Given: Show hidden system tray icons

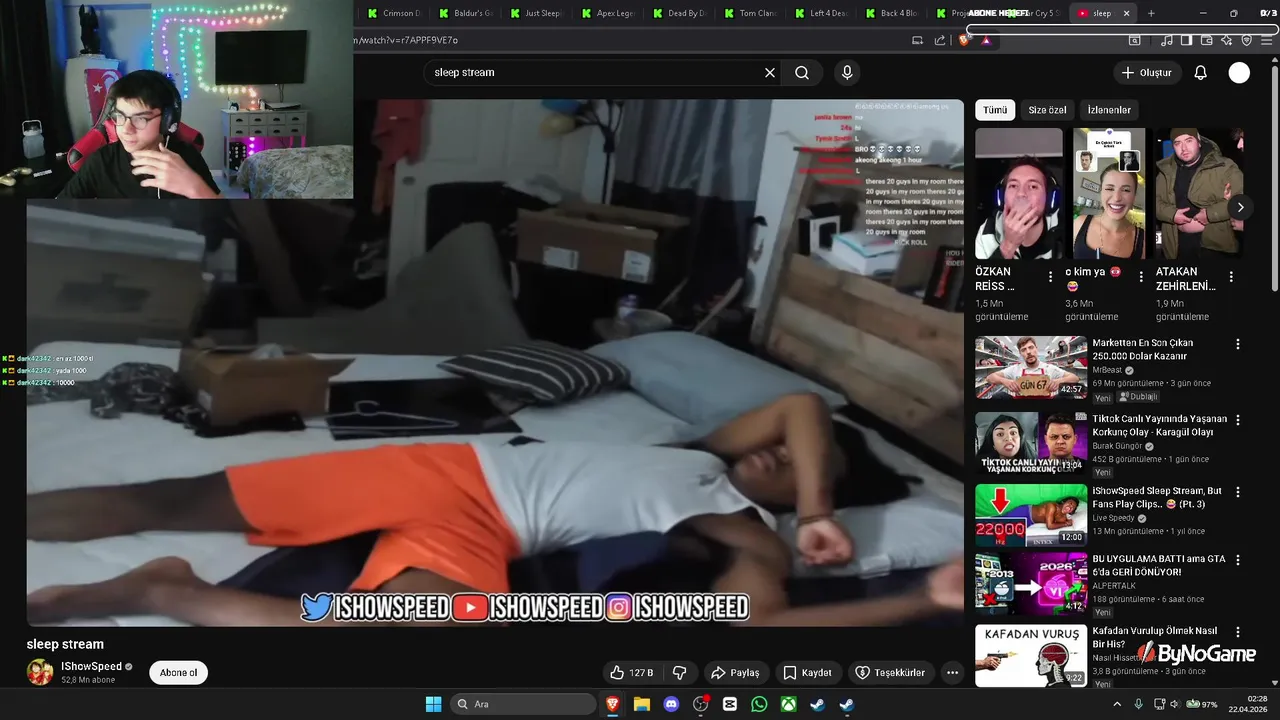Looking at the screenshot, I should 1117,704.
